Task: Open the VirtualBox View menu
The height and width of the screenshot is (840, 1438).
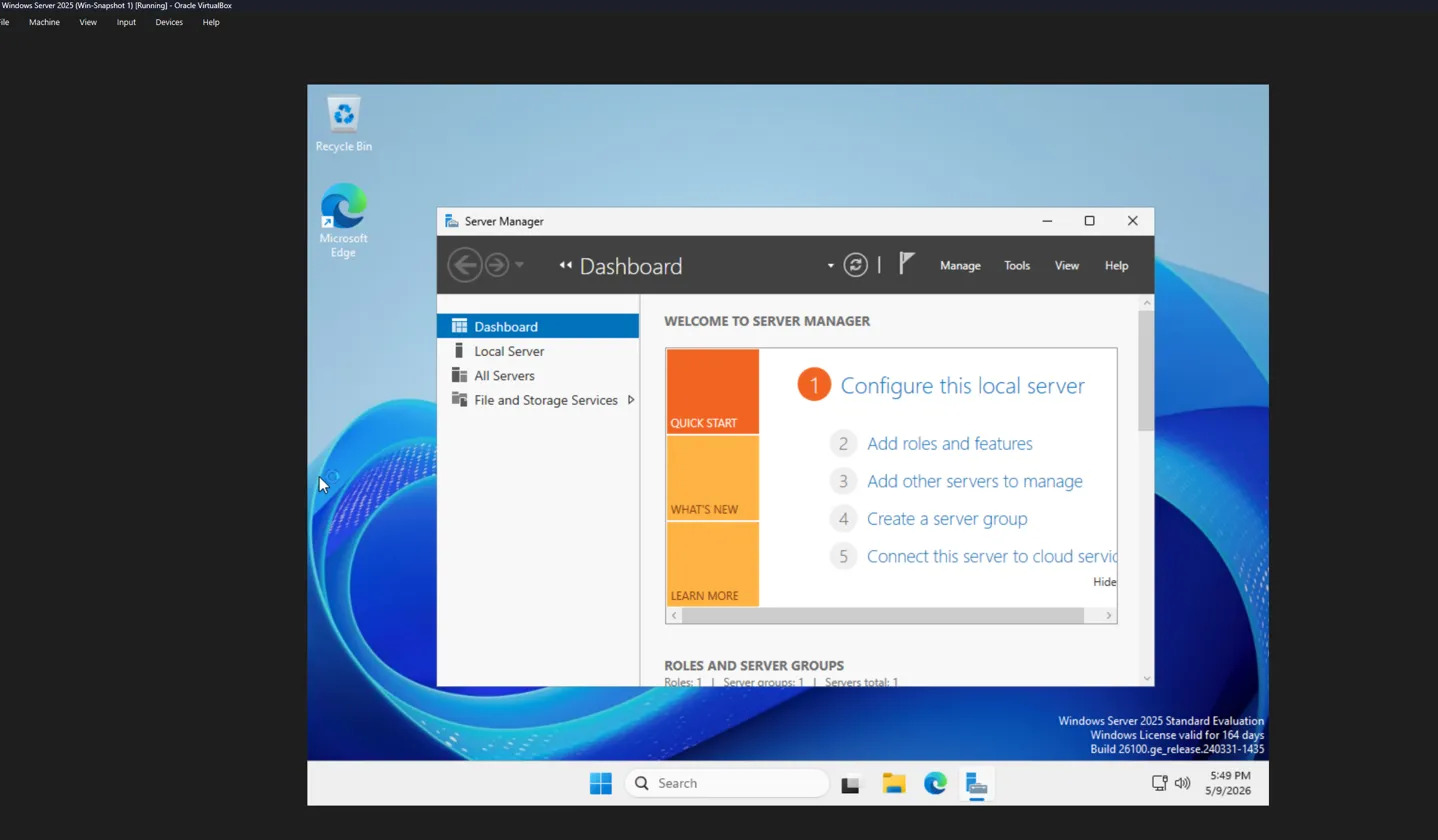Action: (88, 22)
